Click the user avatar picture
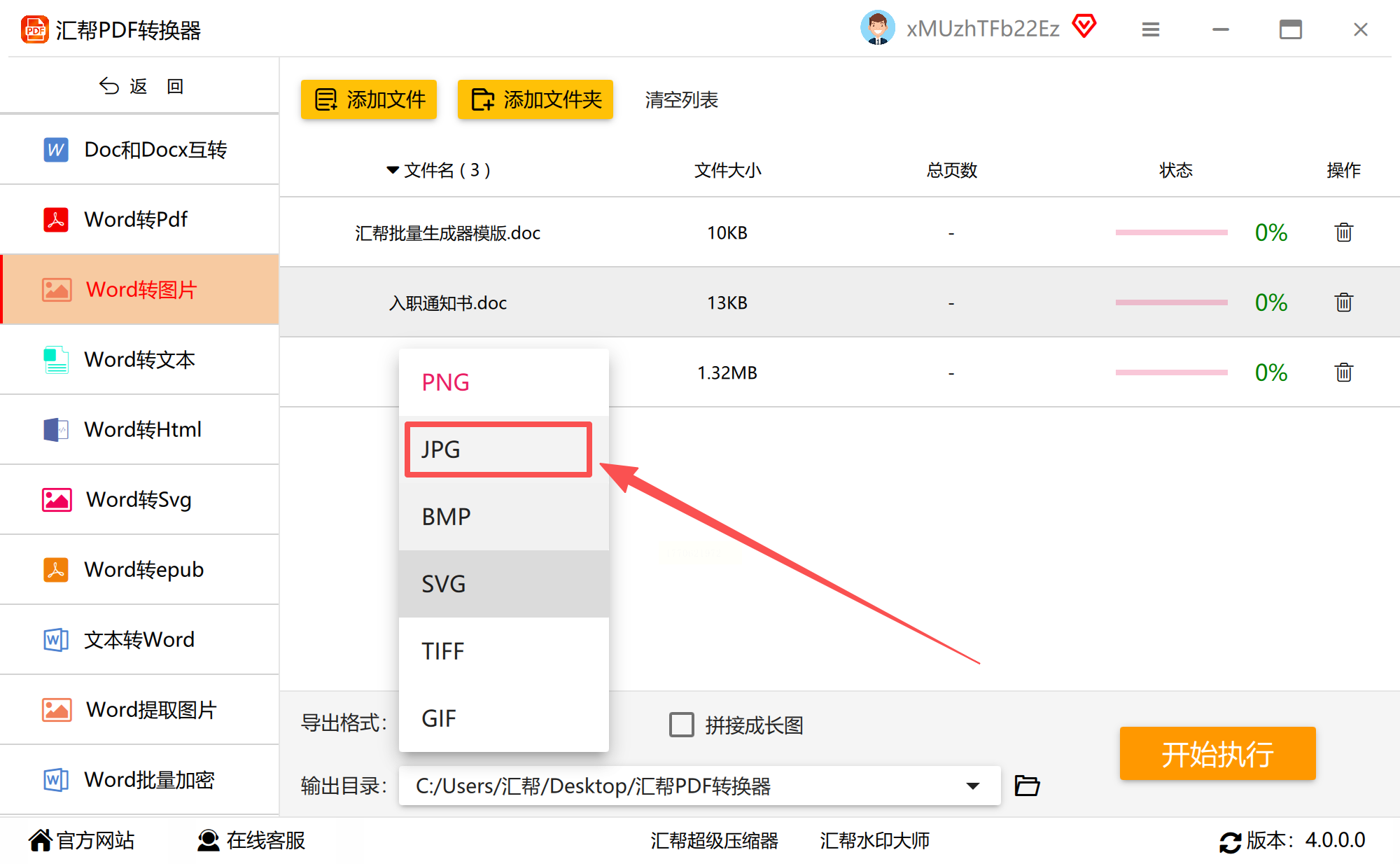The width and height of the screenshot is (1400, 864). coord(877,28)
